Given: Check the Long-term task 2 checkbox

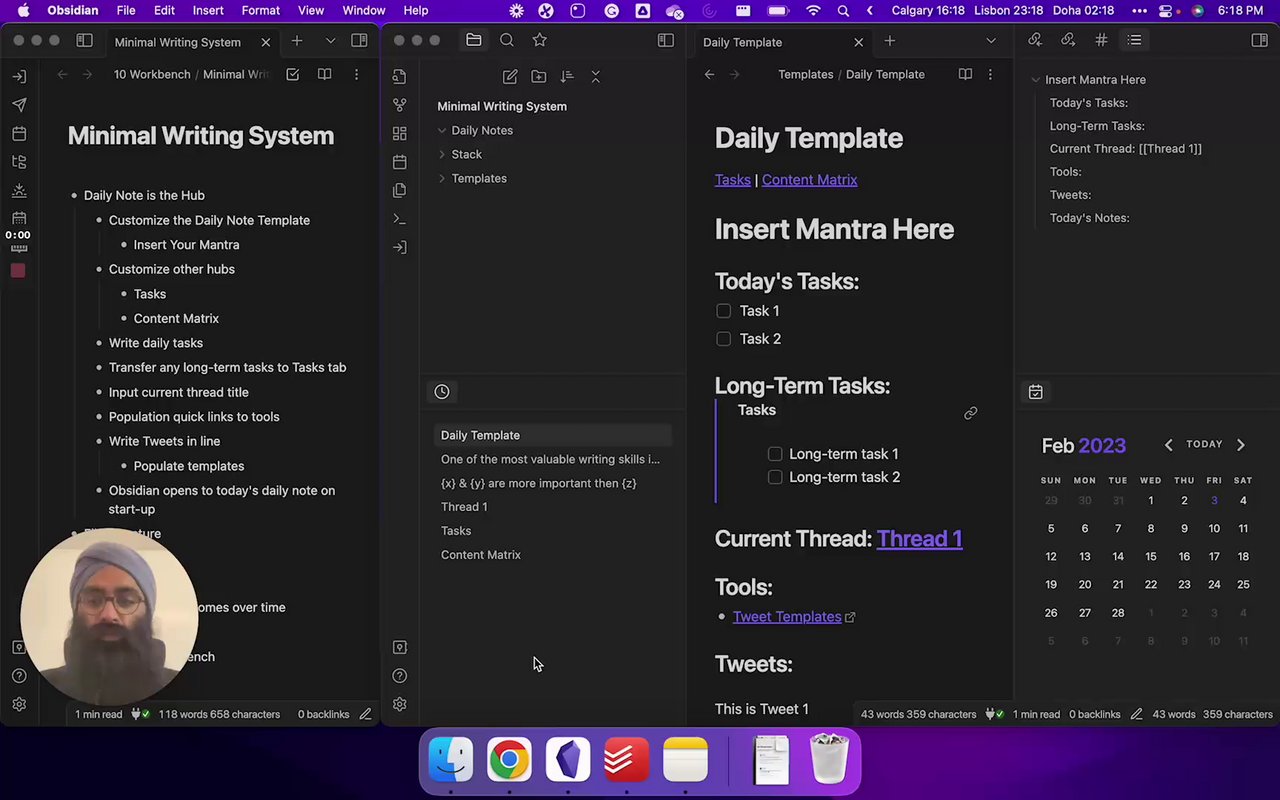Looking at the screenshot, I should (x=775, y=477).
